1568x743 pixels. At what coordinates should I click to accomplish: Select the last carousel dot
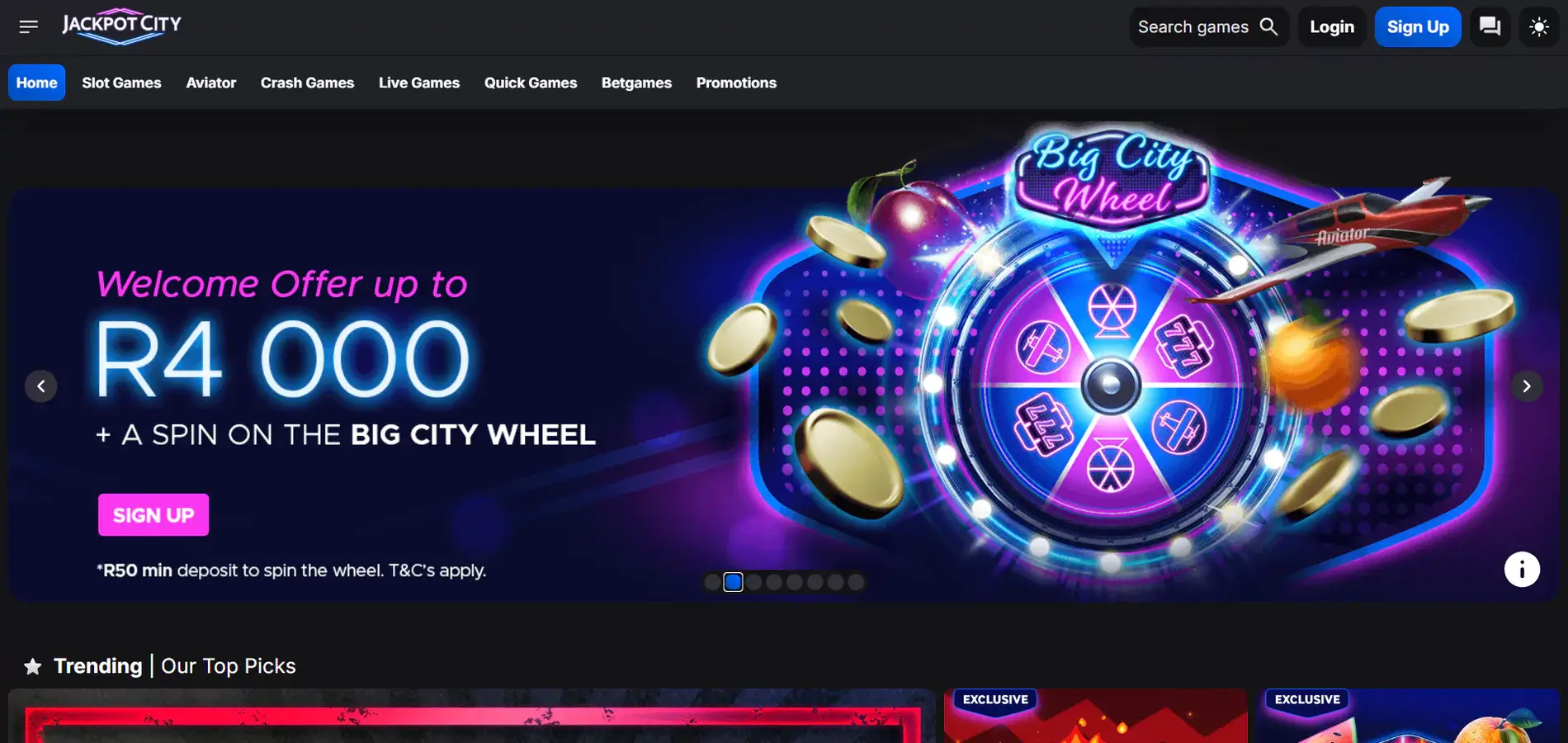click(856, 582)
